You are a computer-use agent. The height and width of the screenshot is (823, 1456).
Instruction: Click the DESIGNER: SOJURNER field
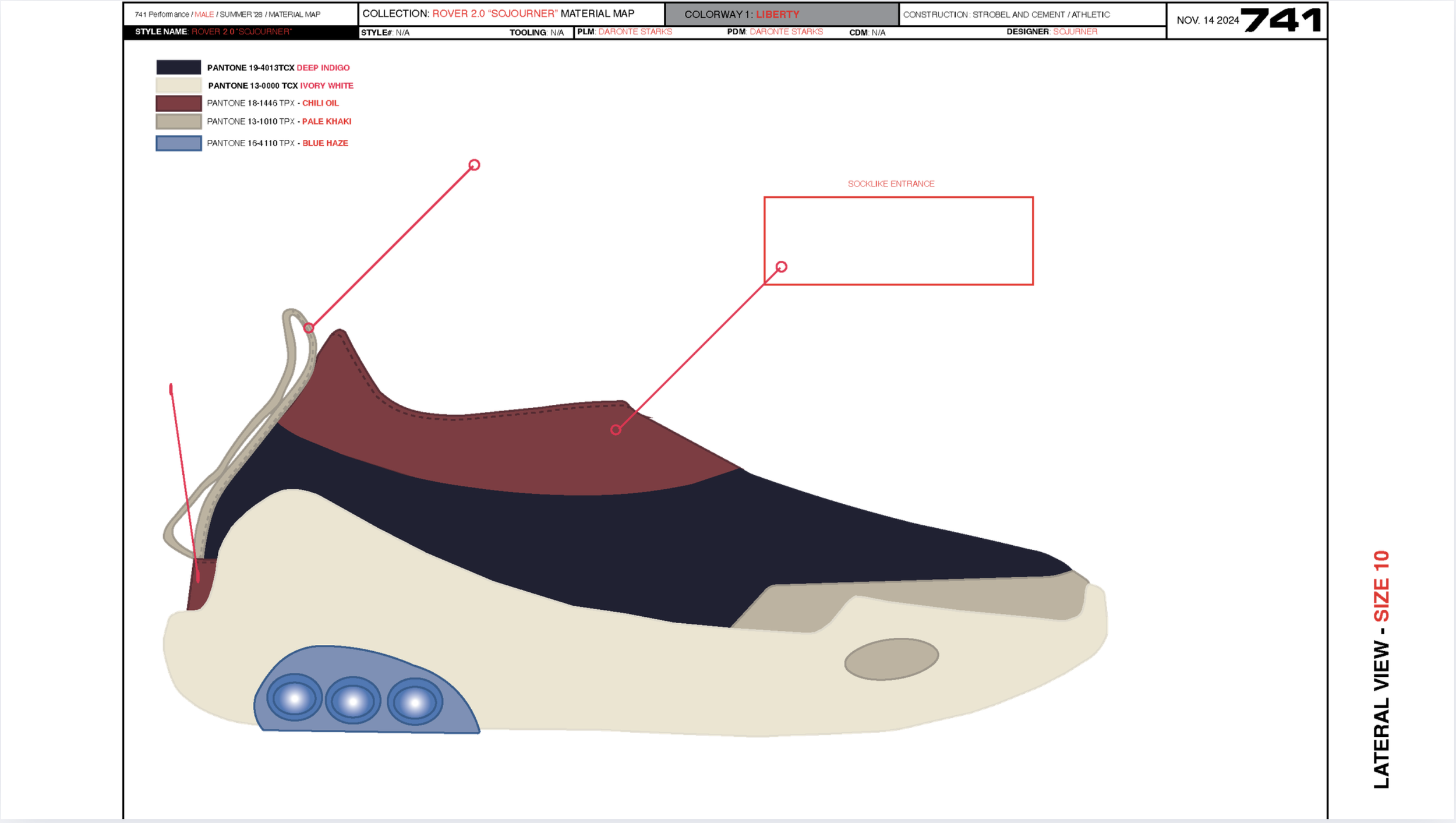click(x=1051, y=32)
